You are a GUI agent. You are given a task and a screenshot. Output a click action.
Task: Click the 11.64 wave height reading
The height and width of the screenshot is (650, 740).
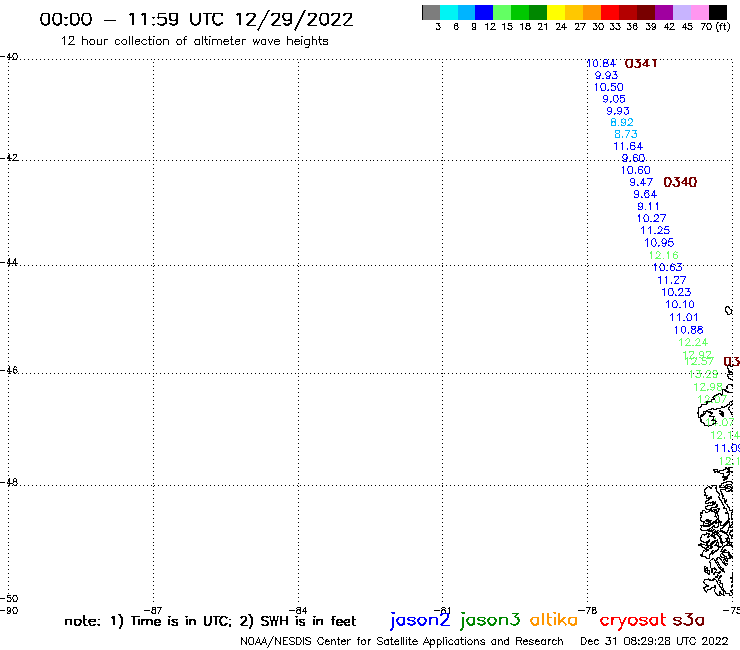pyautogui.click(x=628, y=146)
